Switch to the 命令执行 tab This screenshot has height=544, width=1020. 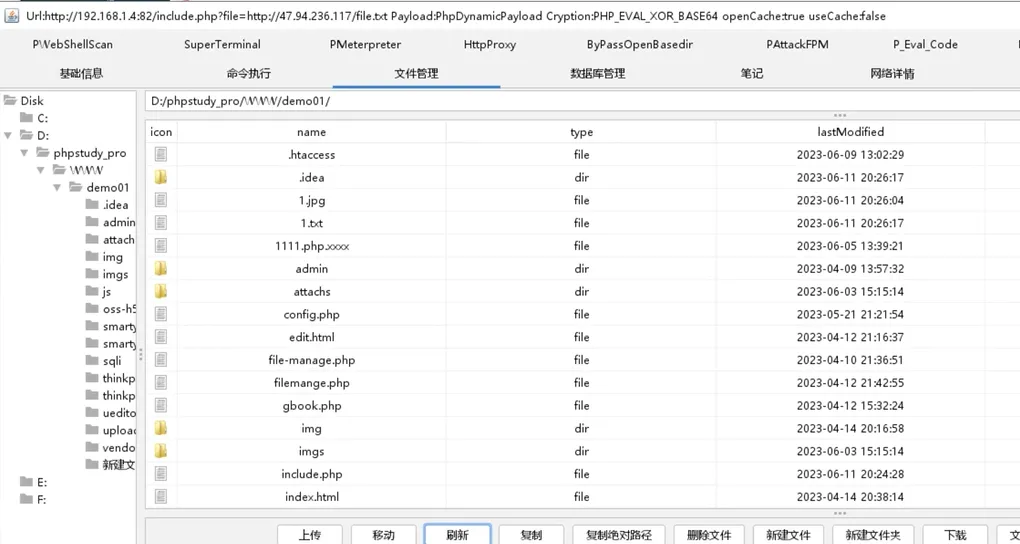248,73
